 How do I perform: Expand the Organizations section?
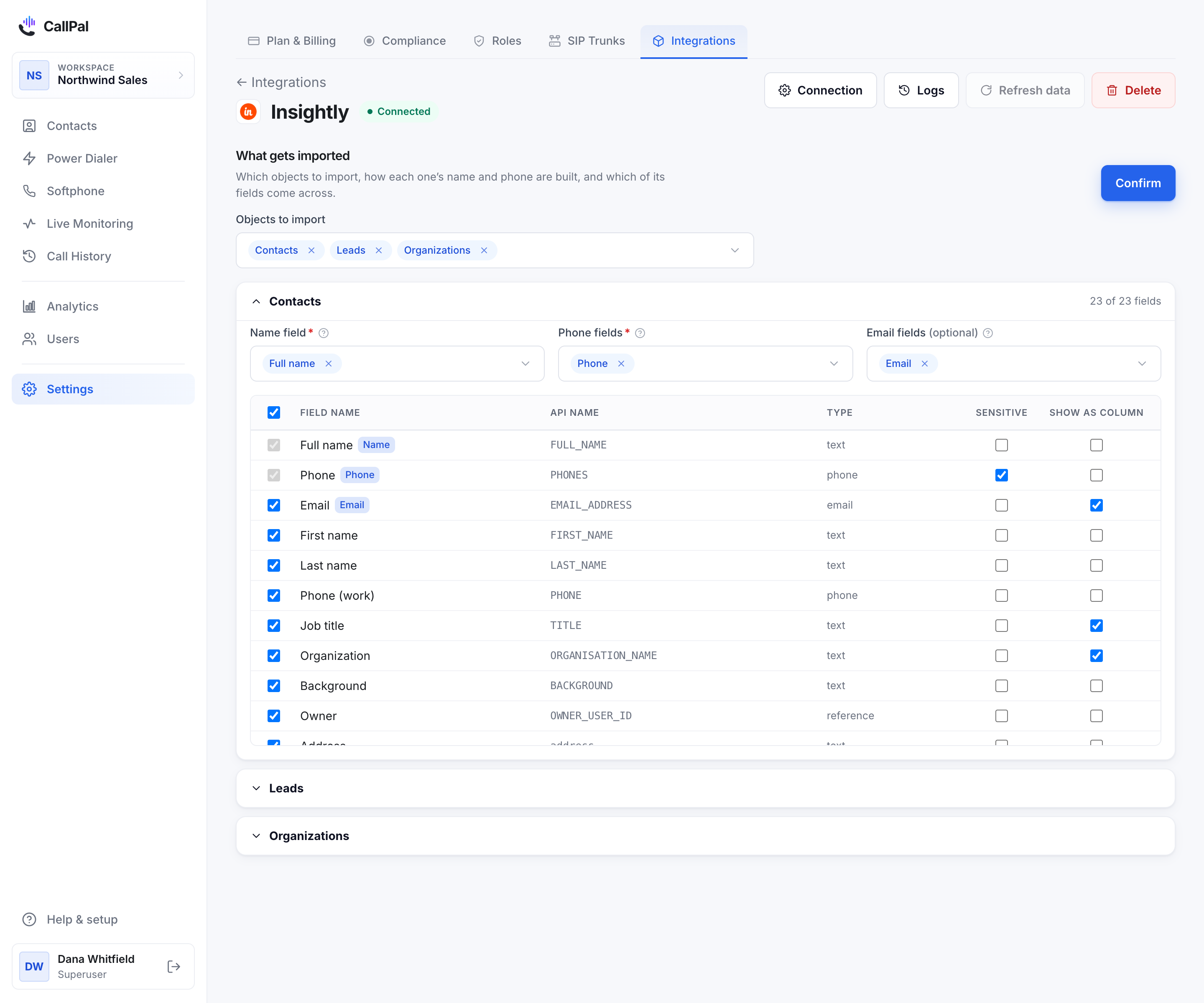(705, 836)
